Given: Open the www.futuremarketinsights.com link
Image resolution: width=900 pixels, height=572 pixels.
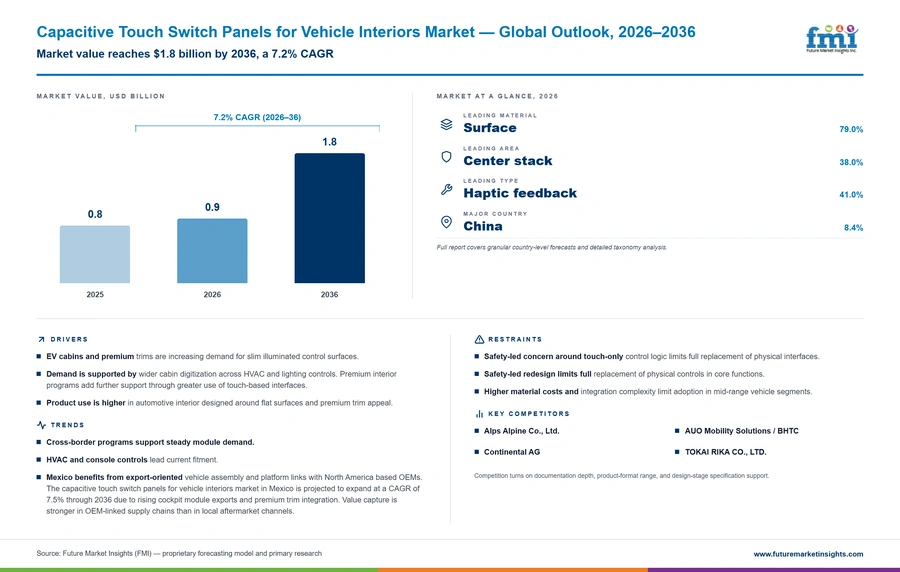Looking at the screenshot, I should tap(808, 554).
